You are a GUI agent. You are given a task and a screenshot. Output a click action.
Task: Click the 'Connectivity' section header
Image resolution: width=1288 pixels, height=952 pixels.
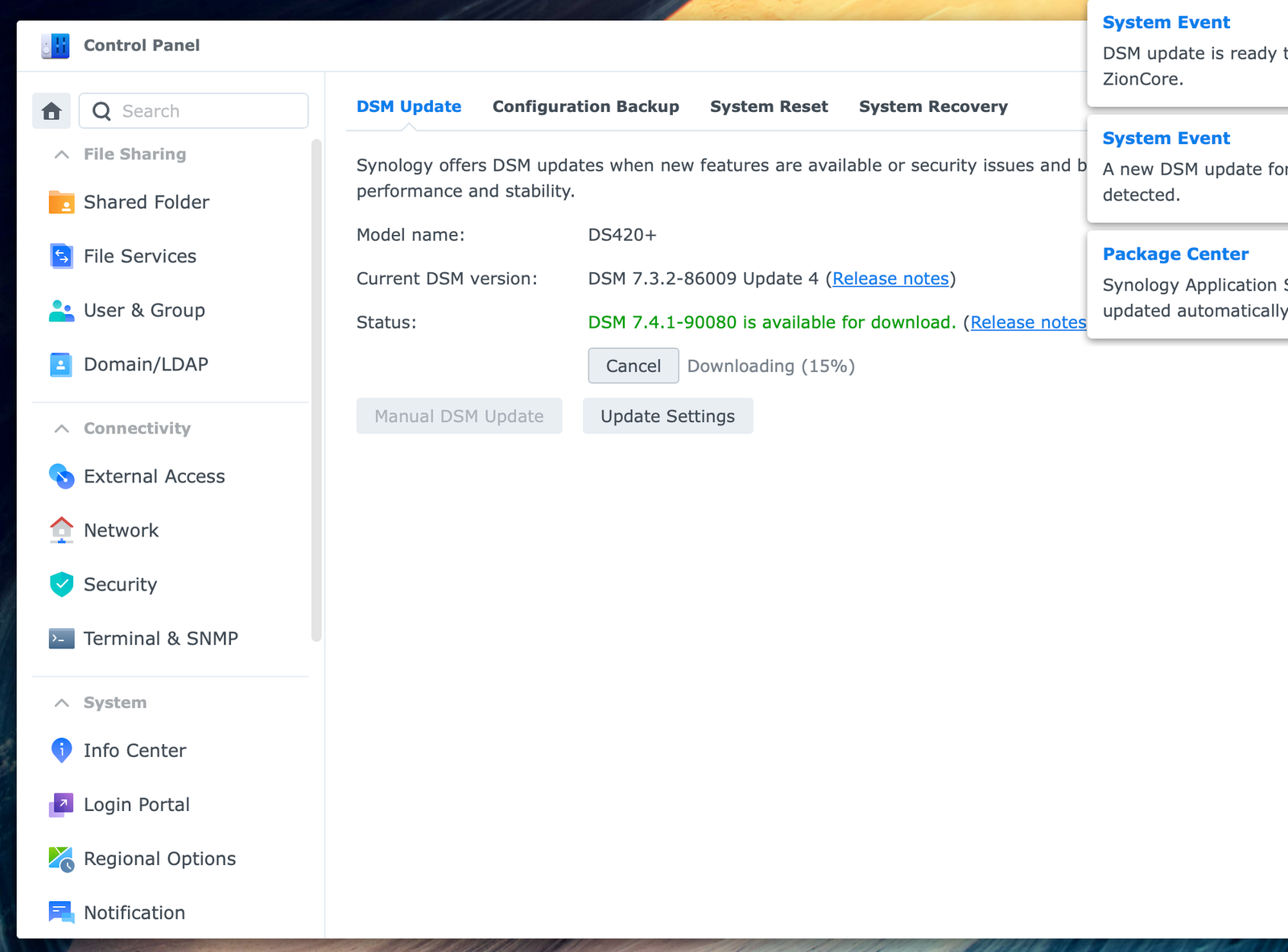(137, 428)
